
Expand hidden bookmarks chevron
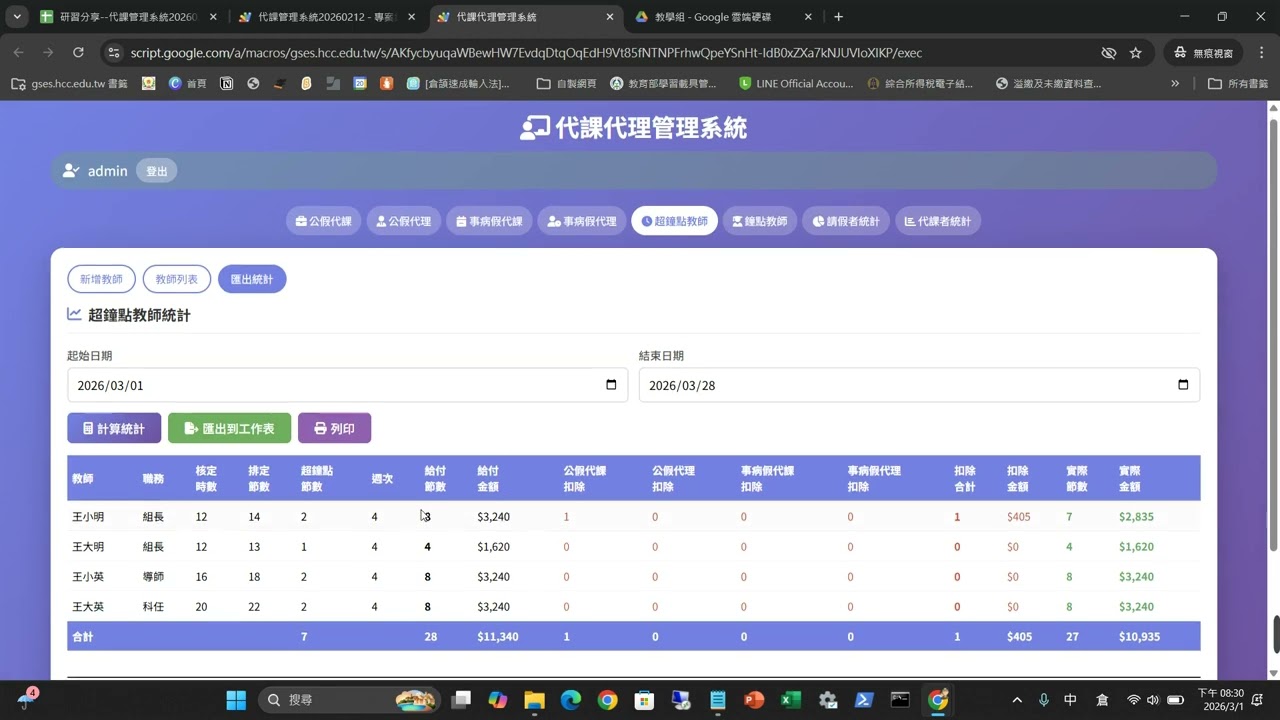[x=1175, y=83]
